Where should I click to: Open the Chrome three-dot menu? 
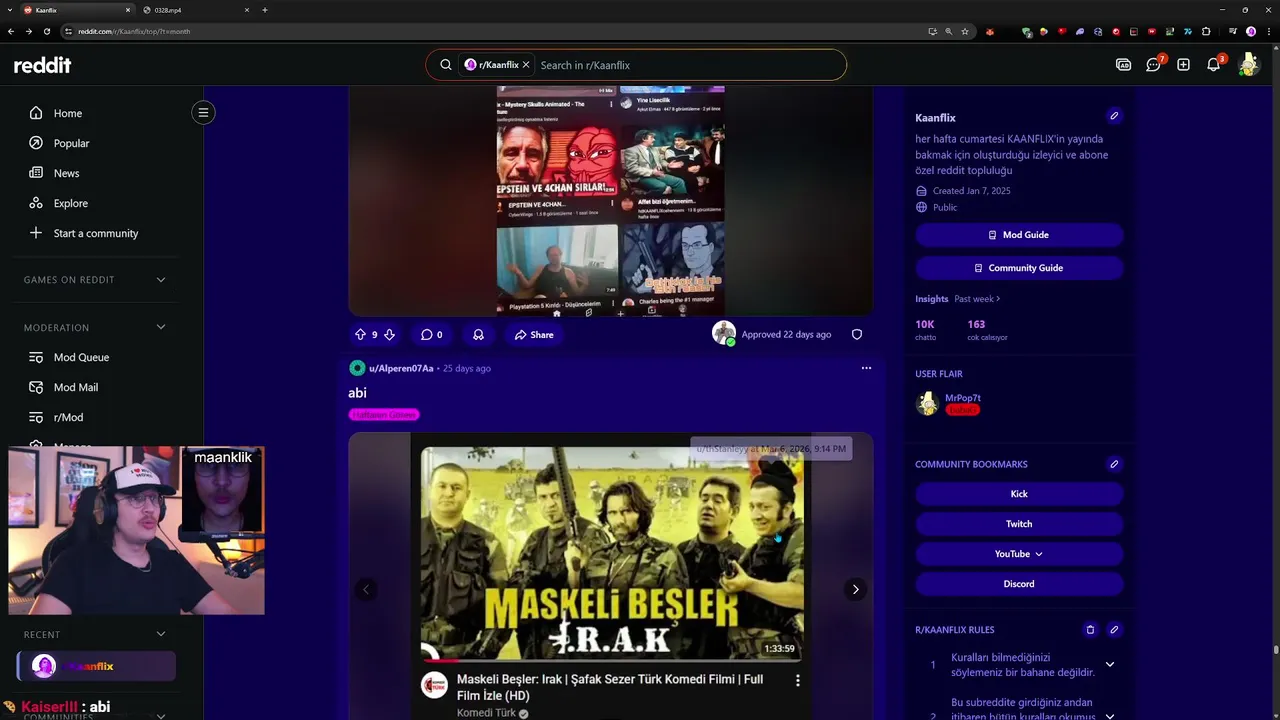click(1269, 31)
